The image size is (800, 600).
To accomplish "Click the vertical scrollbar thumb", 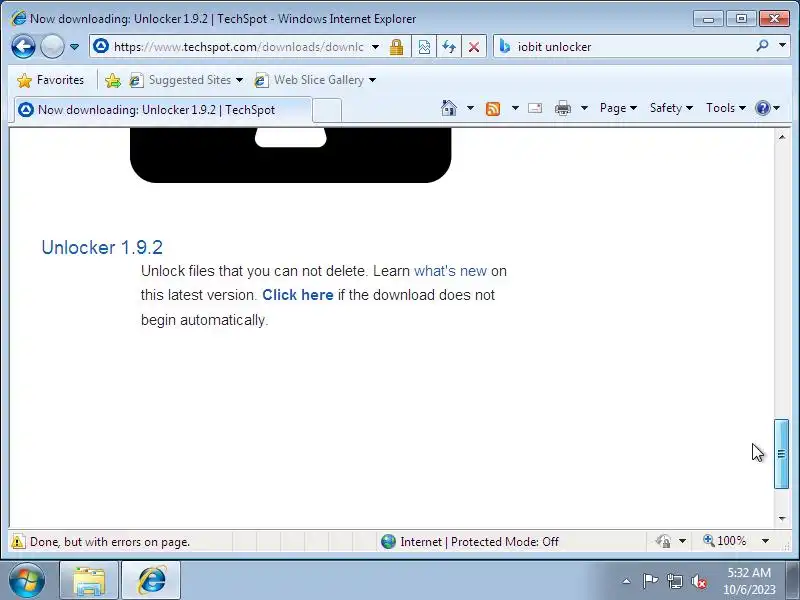I will pos(781,454).
